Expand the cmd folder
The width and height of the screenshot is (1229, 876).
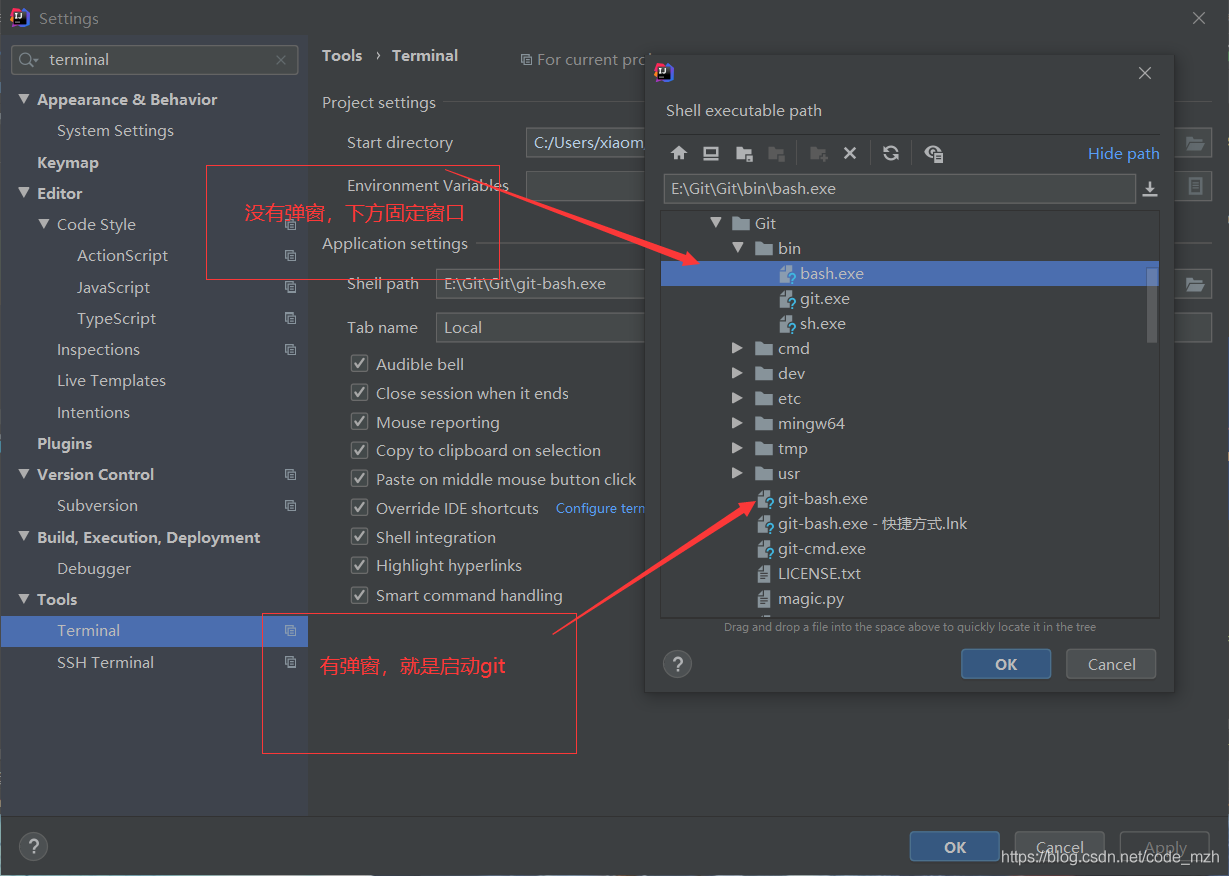coord(737,348)
